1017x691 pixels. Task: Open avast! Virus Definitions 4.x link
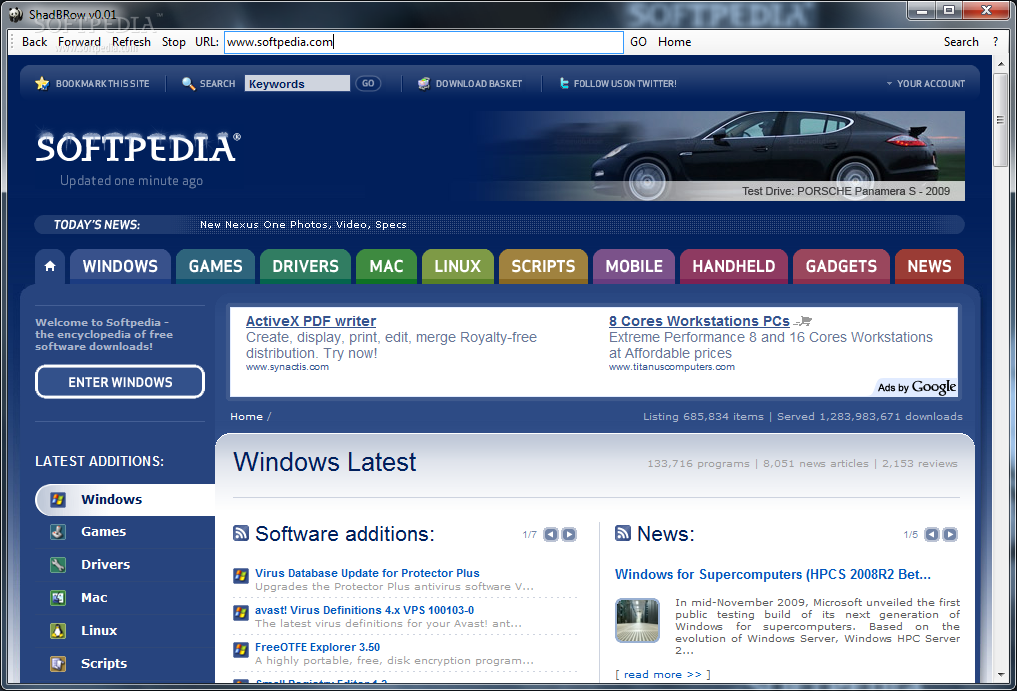[x=365, y=610]
